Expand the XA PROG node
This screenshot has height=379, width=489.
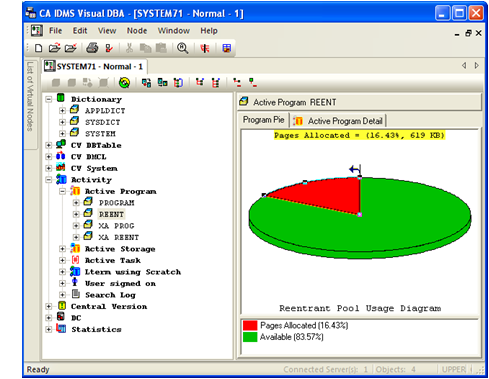pos(76,226)
